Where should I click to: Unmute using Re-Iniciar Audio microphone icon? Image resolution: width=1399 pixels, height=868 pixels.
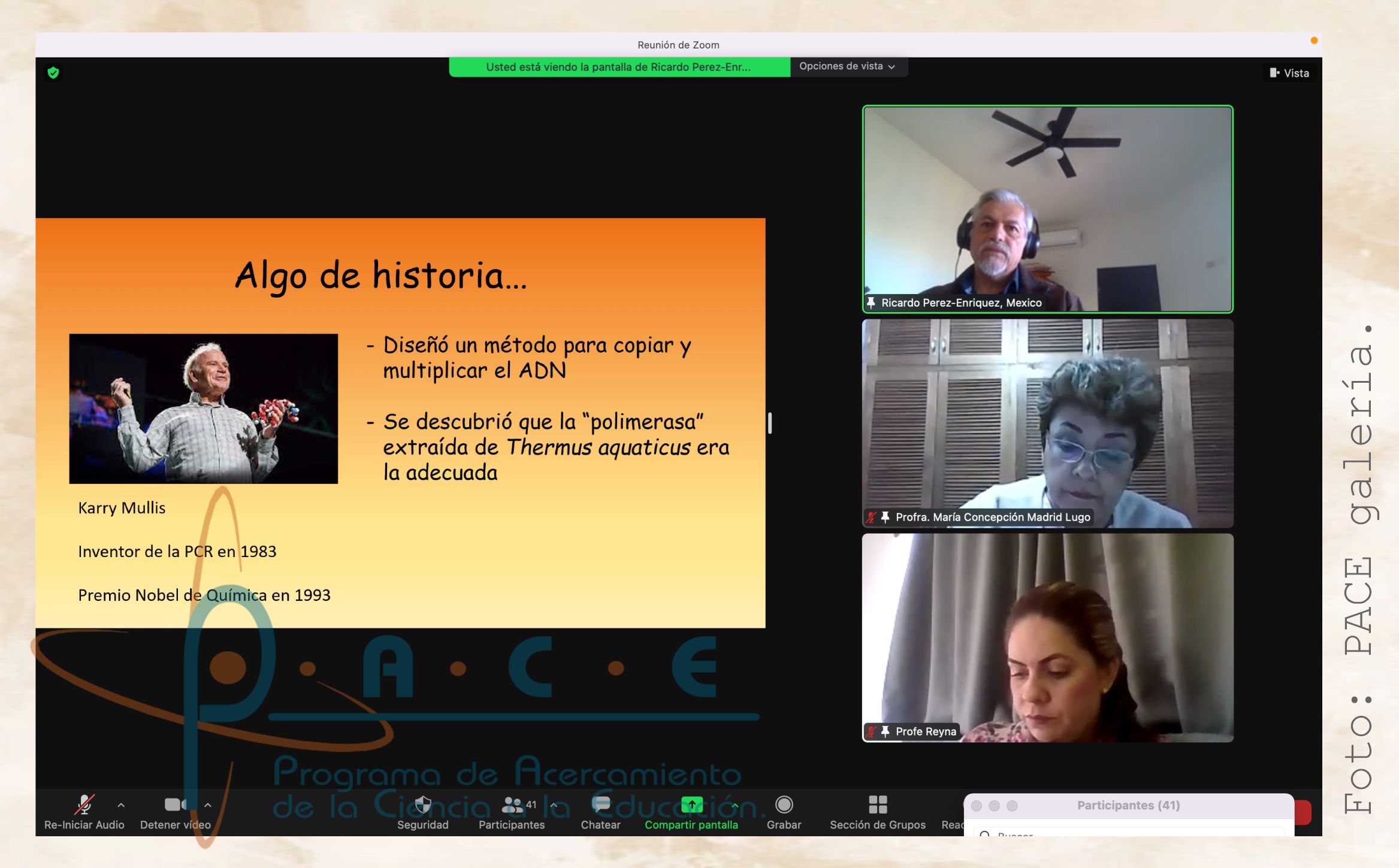click(84, 805)
